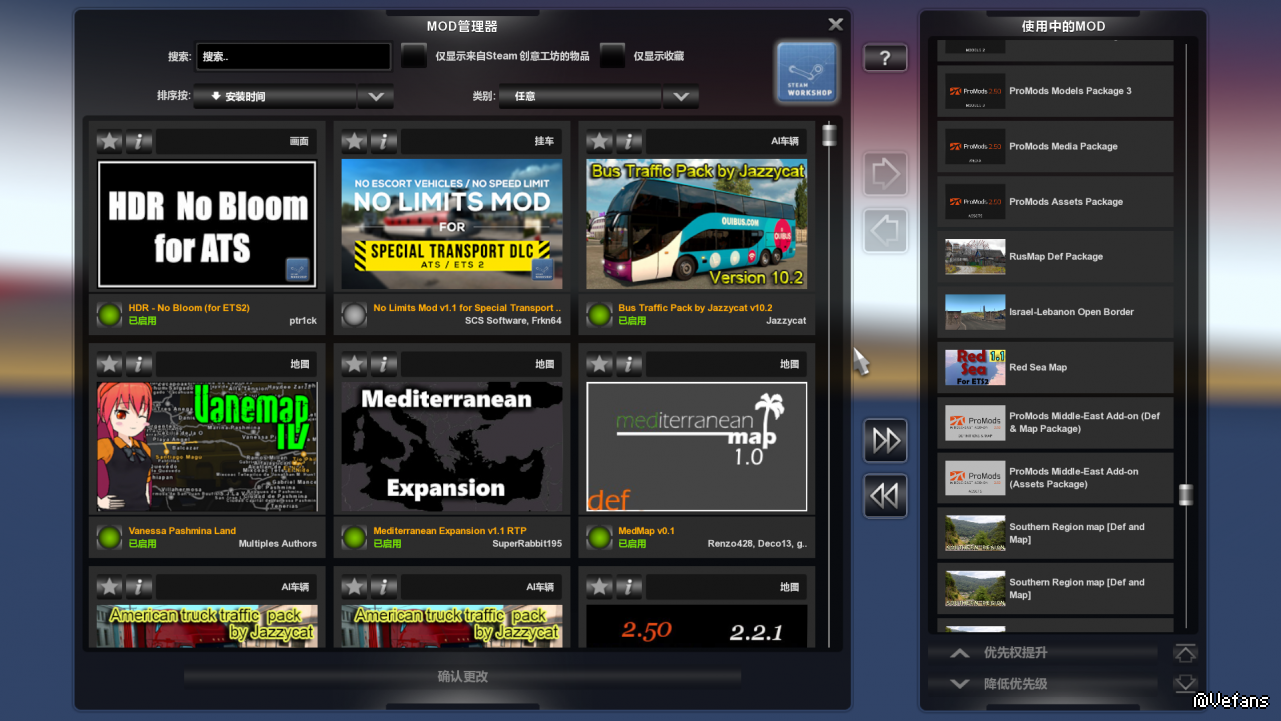Image resolution: width=1281 pixels, height=721 pixels.
Task: Favorite the Mediterranean Expansion mod
Action: click(x=355, y=364)
